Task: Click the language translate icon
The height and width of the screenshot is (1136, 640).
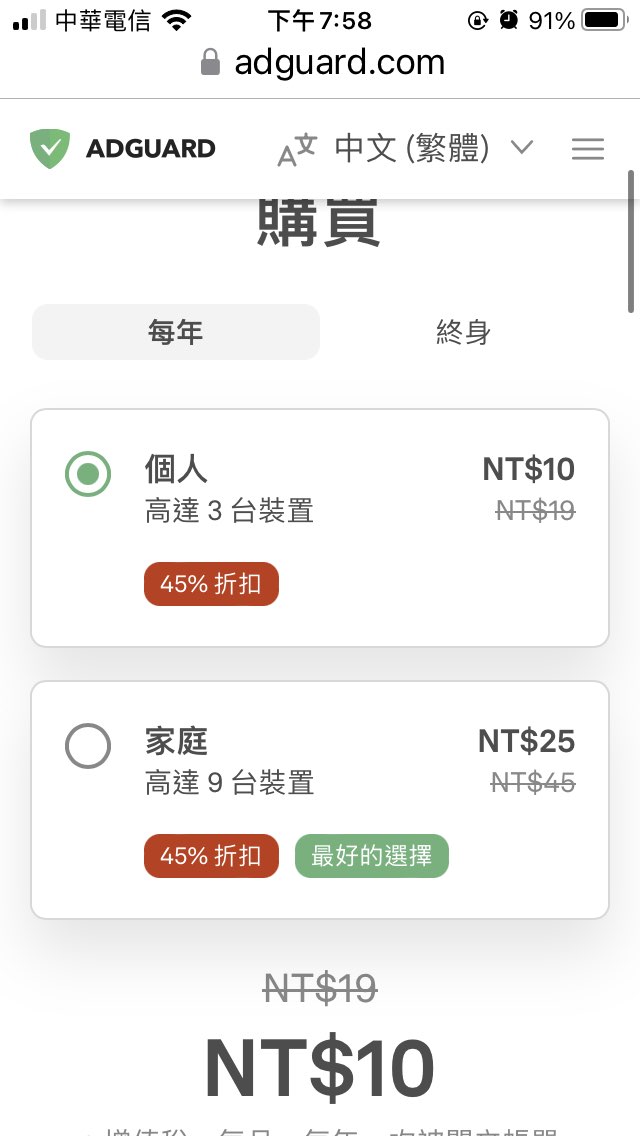Action: (296, 150)
